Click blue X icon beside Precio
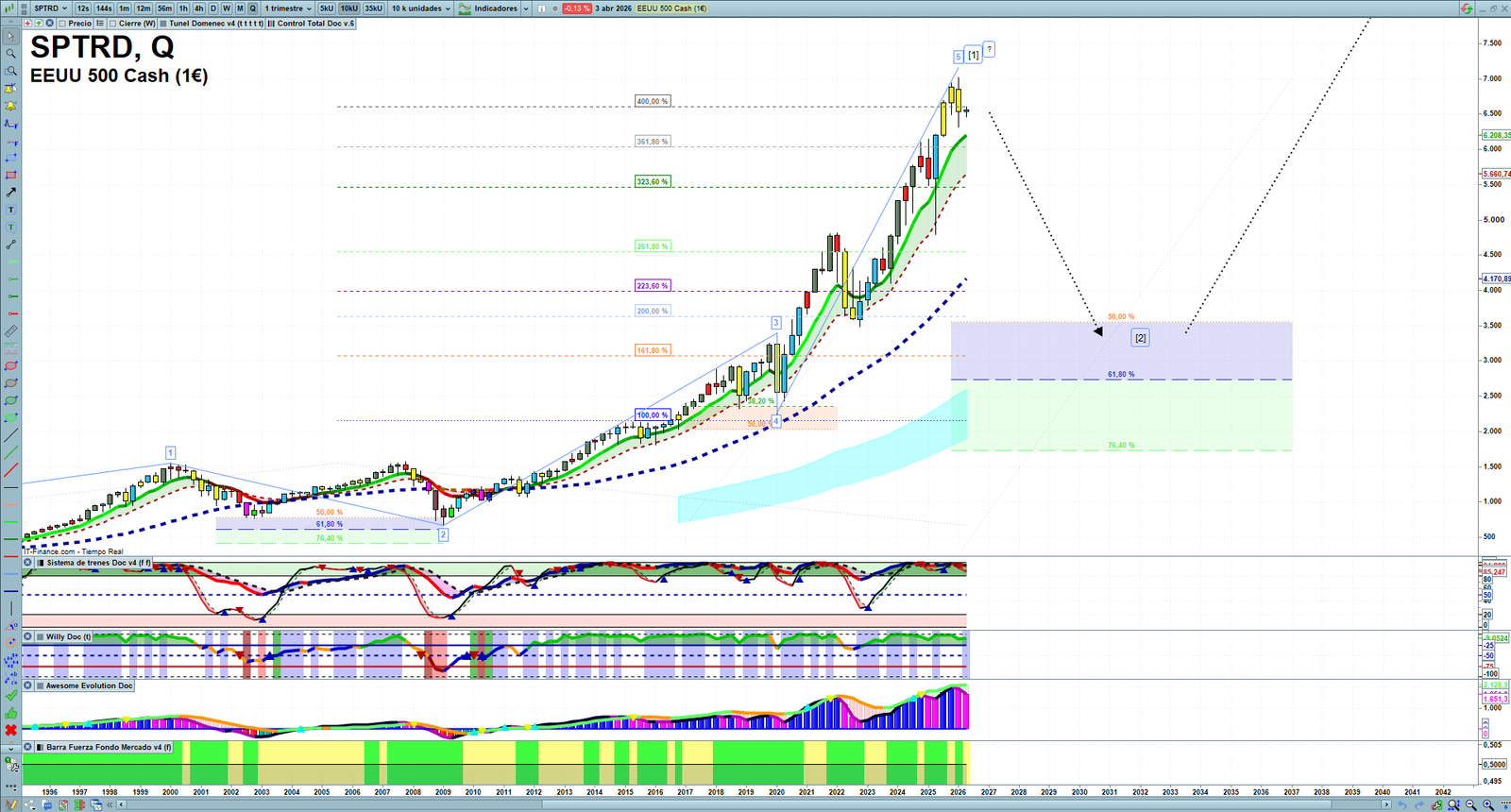 click(x=49, y=24)
